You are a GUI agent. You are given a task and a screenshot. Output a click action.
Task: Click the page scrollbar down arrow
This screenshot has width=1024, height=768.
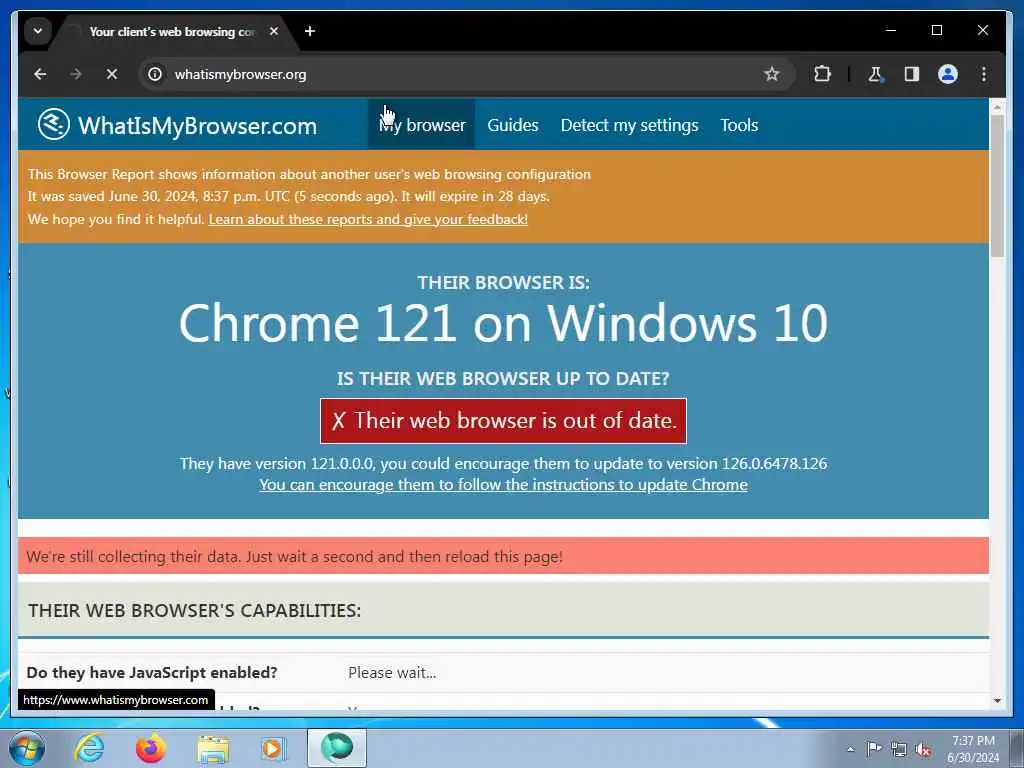point(997,701)
